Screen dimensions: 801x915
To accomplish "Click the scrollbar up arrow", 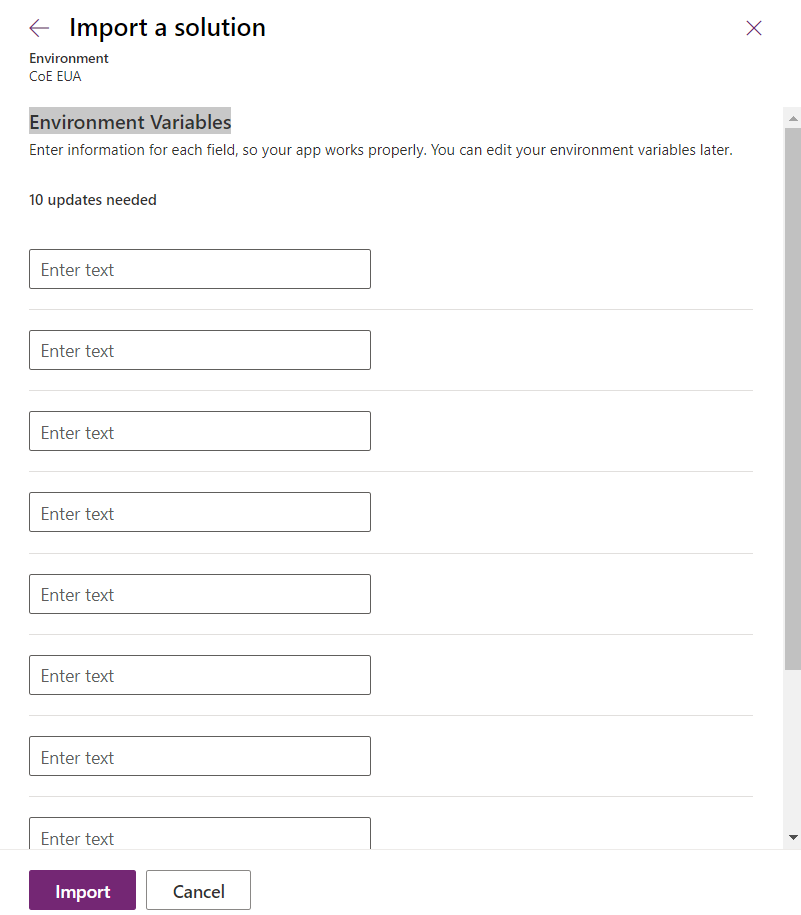I will 791,118.
